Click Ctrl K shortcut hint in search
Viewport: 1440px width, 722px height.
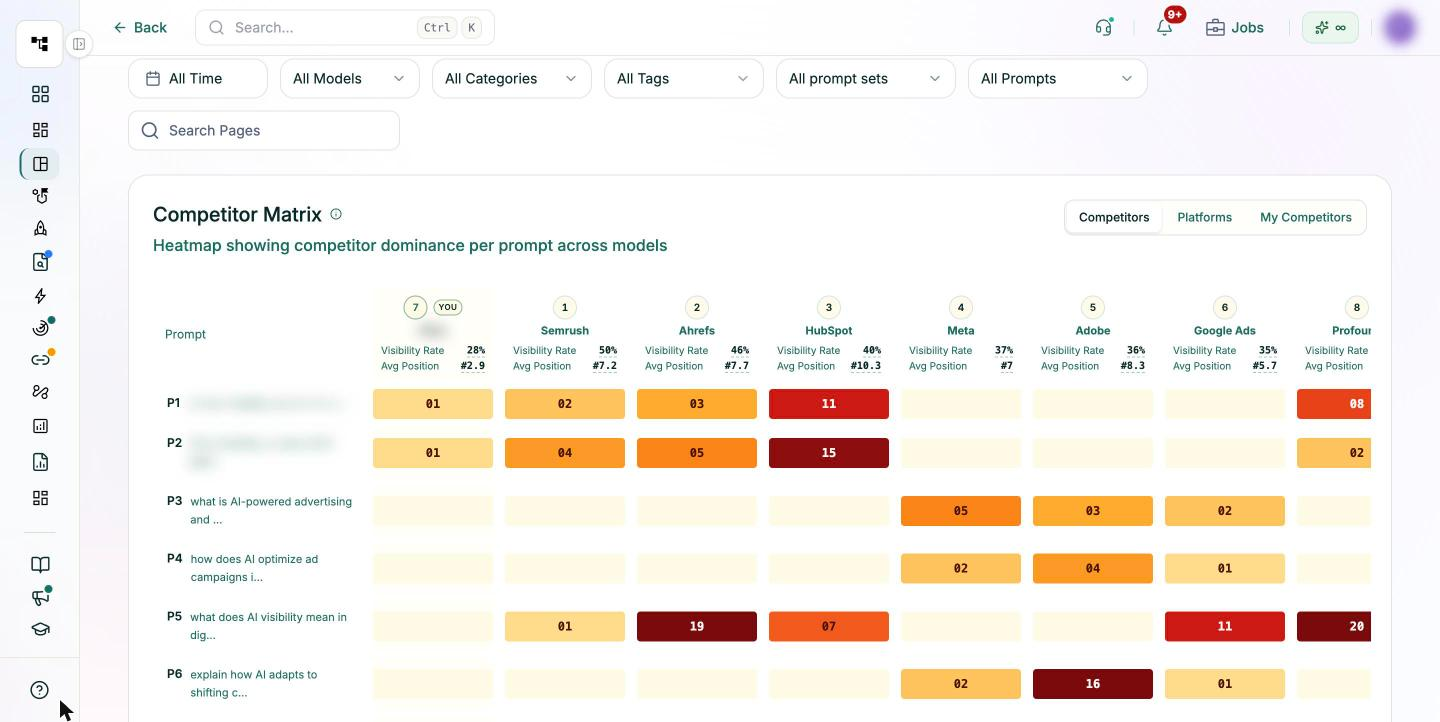449,28
